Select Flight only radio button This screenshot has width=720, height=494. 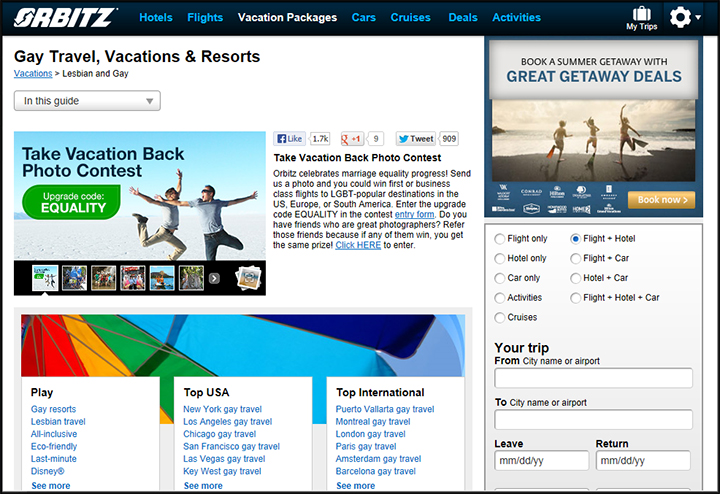(500, 239)
